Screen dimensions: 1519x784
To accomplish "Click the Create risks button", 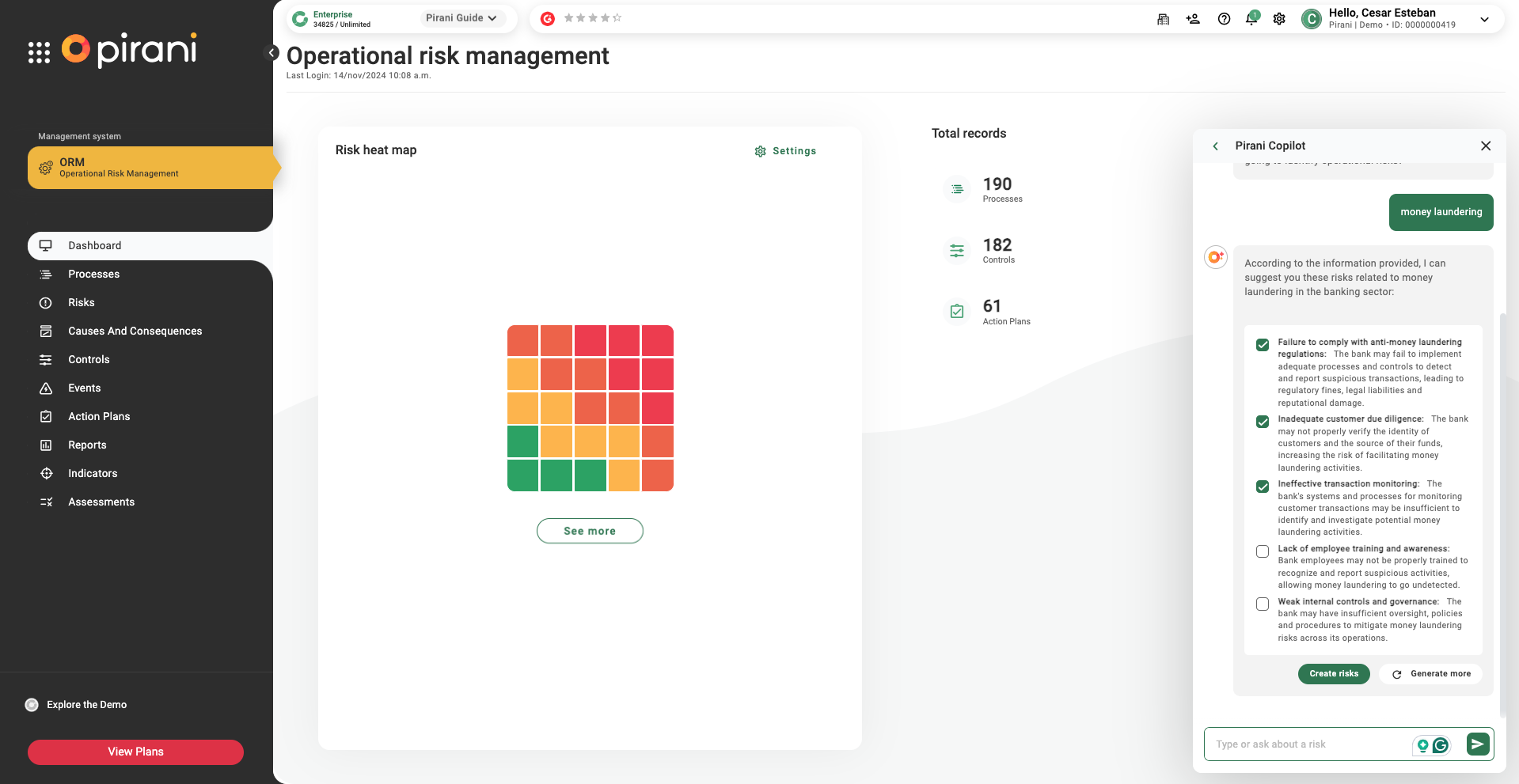I will click(1333, 674).
